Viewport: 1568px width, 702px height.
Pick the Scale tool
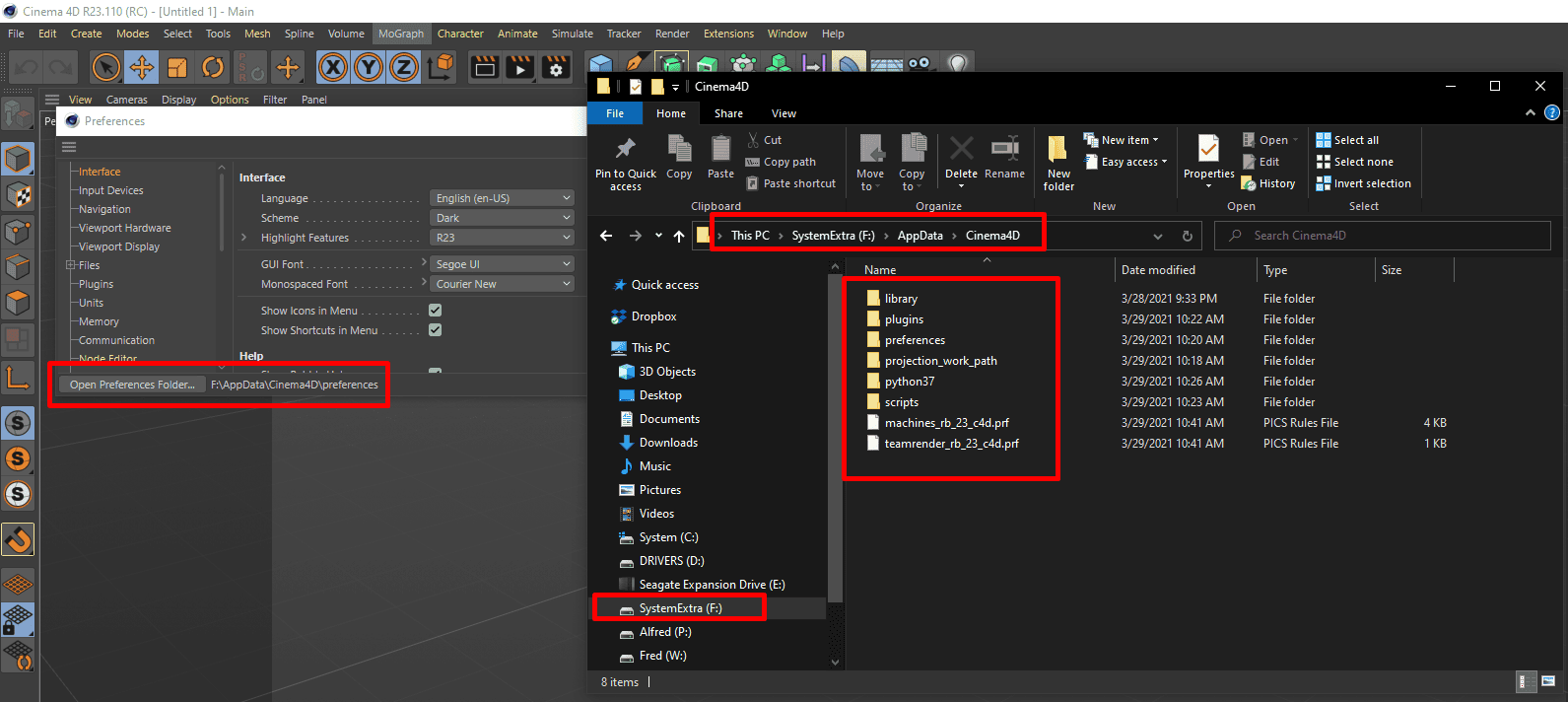tap(177, 67)
